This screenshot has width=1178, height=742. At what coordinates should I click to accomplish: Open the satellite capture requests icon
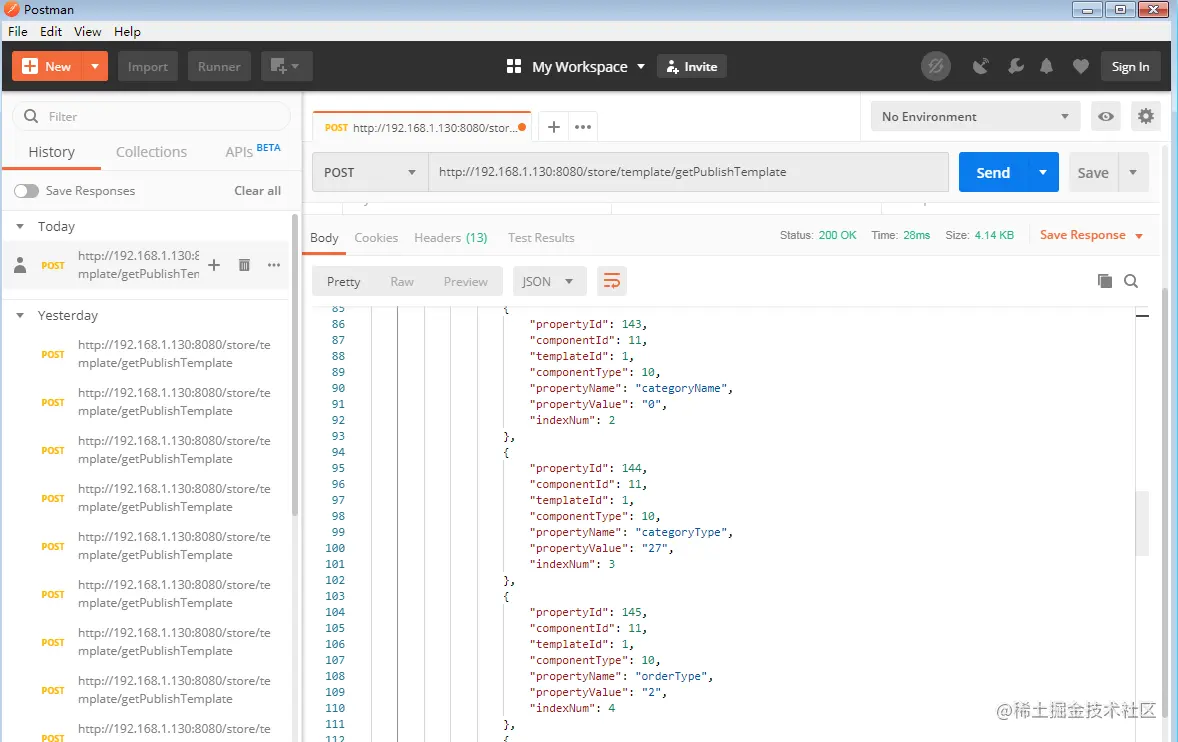click(x=980, y=67)
